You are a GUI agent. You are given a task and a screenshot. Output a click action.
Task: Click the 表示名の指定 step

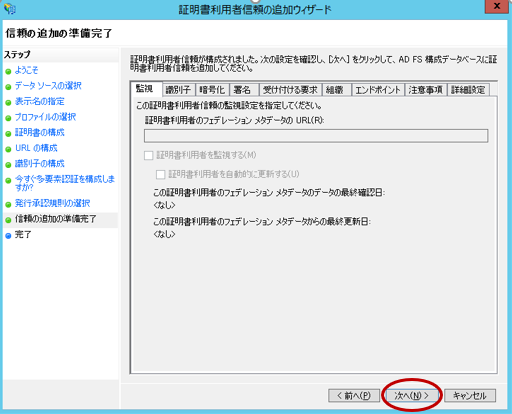click(x=40, y=101)
